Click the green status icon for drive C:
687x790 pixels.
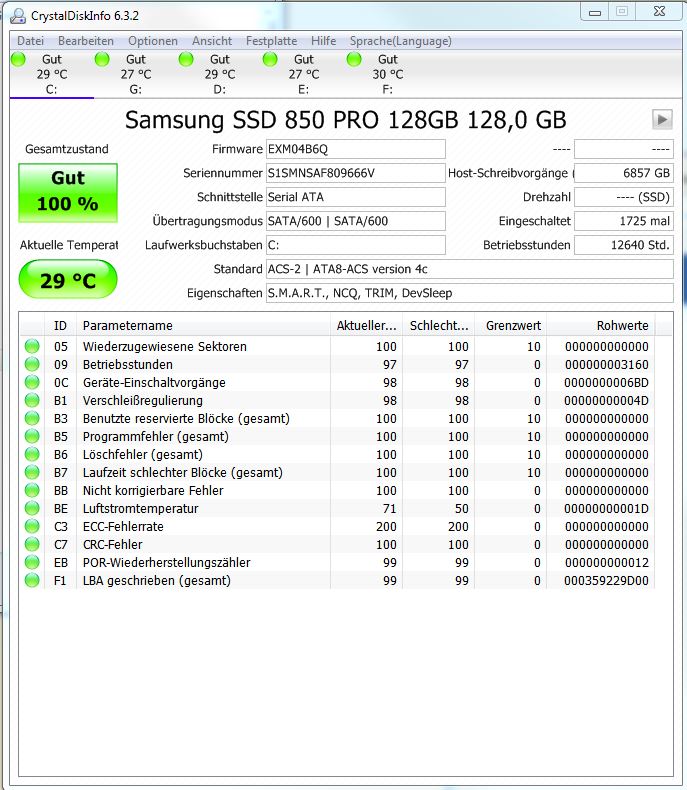18,59
